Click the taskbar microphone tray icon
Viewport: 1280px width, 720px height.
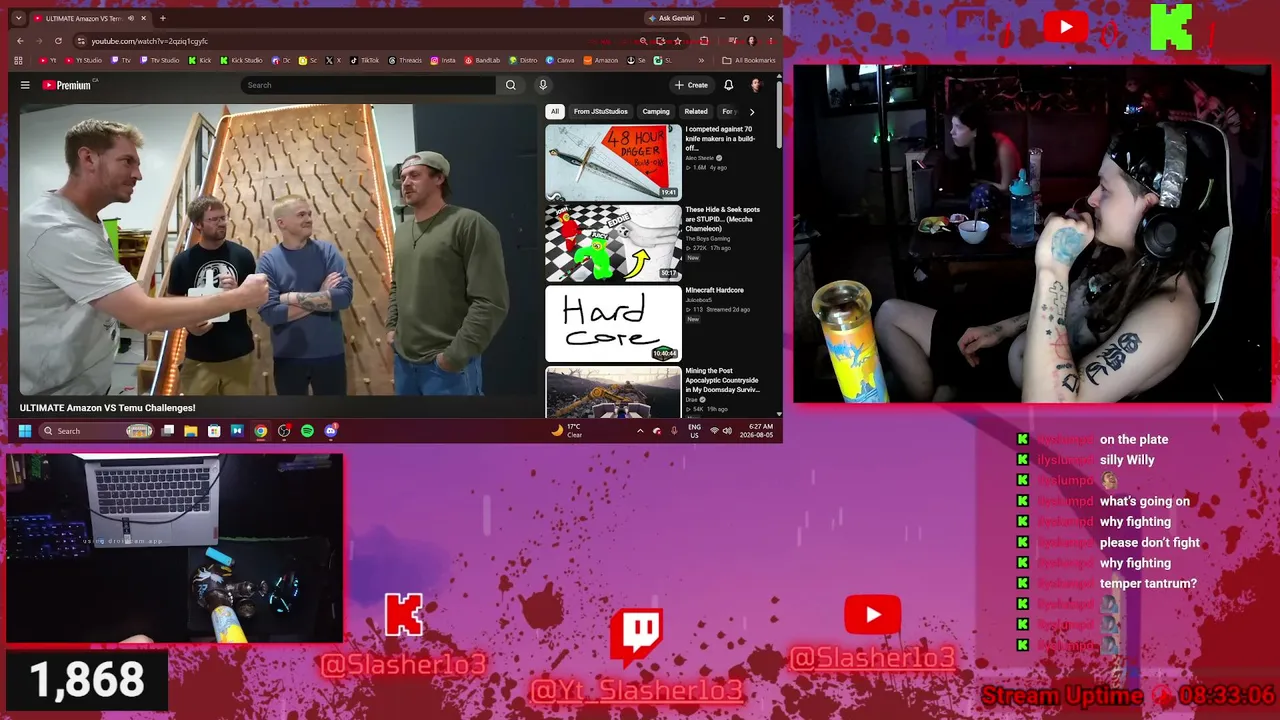(675, 431)
